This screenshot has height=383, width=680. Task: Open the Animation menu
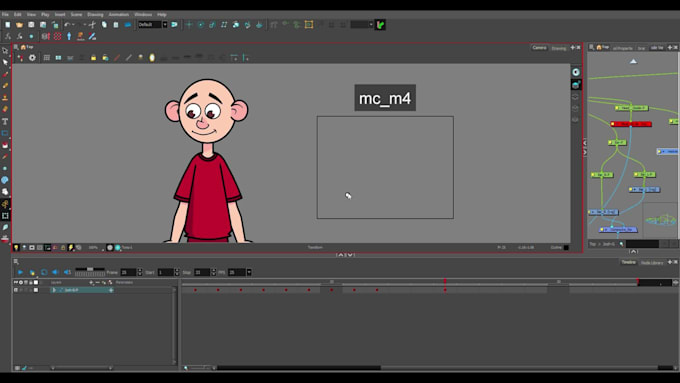pos(118,14)
